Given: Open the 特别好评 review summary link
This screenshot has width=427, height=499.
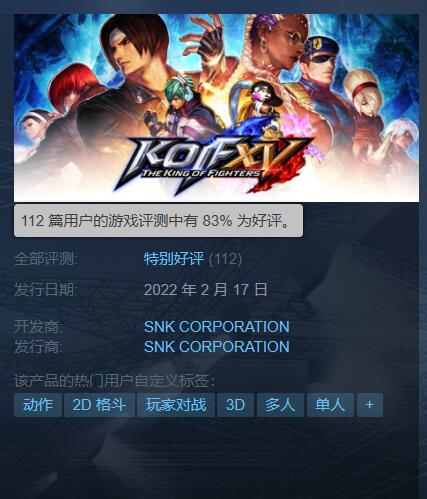Looking at the screenshot, I should click(x=174, y=259).
